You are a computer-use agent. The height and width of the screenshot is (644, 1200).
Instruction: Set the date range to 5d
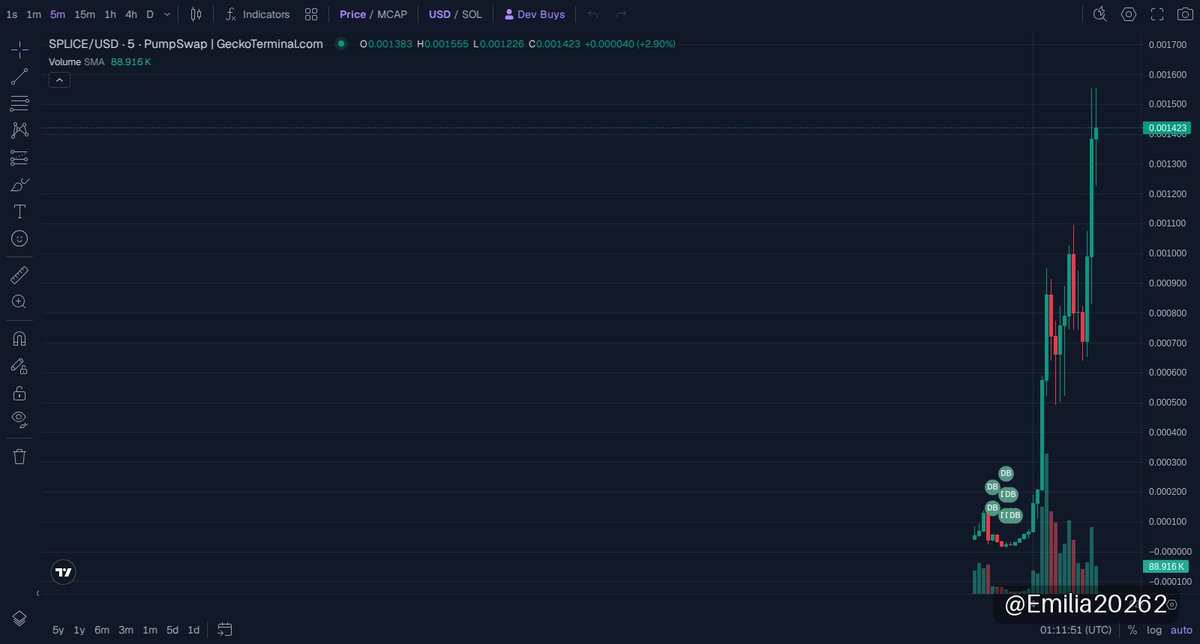pos(173,630)
